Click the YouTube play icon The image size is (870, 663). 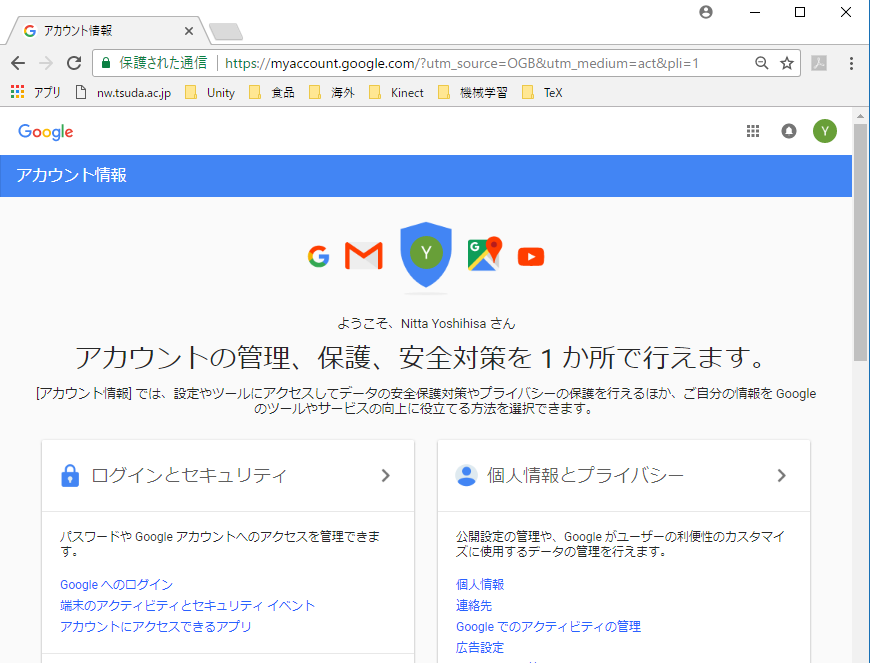pyautogui.click(x=531, y=257)
